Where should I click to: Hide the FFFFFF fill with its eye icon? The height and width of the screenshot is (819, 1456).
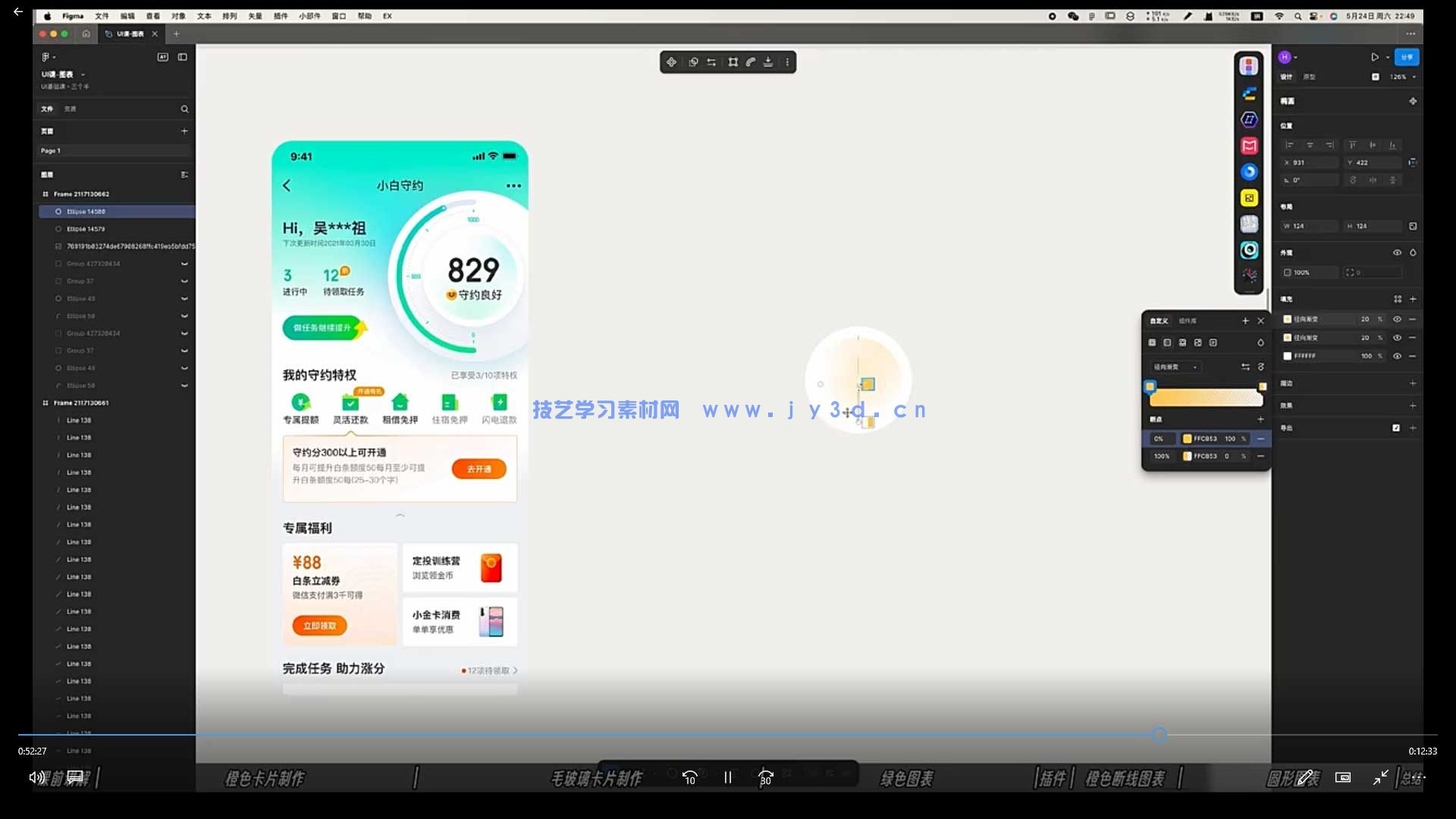tap(1398, 356)
